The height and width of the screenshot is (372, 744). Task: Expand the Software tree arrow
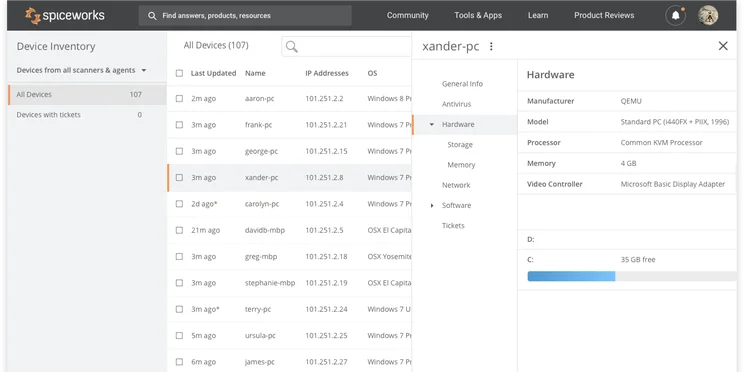pyautogui.click(x=432, y=205)
